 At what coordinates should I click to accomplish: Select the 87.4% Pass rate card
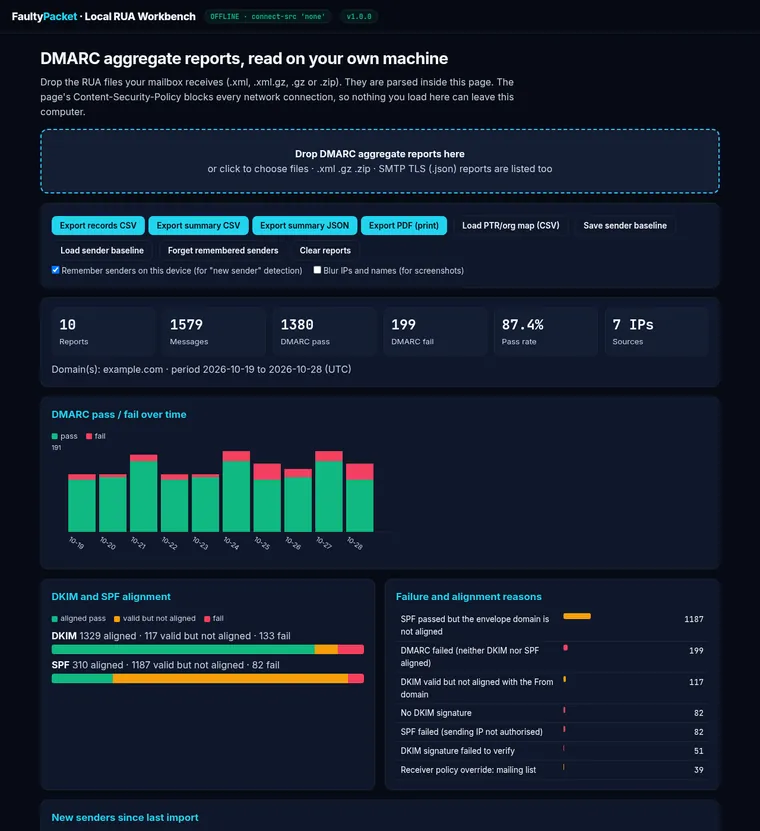pyautogui.click(x=546, y=331)
